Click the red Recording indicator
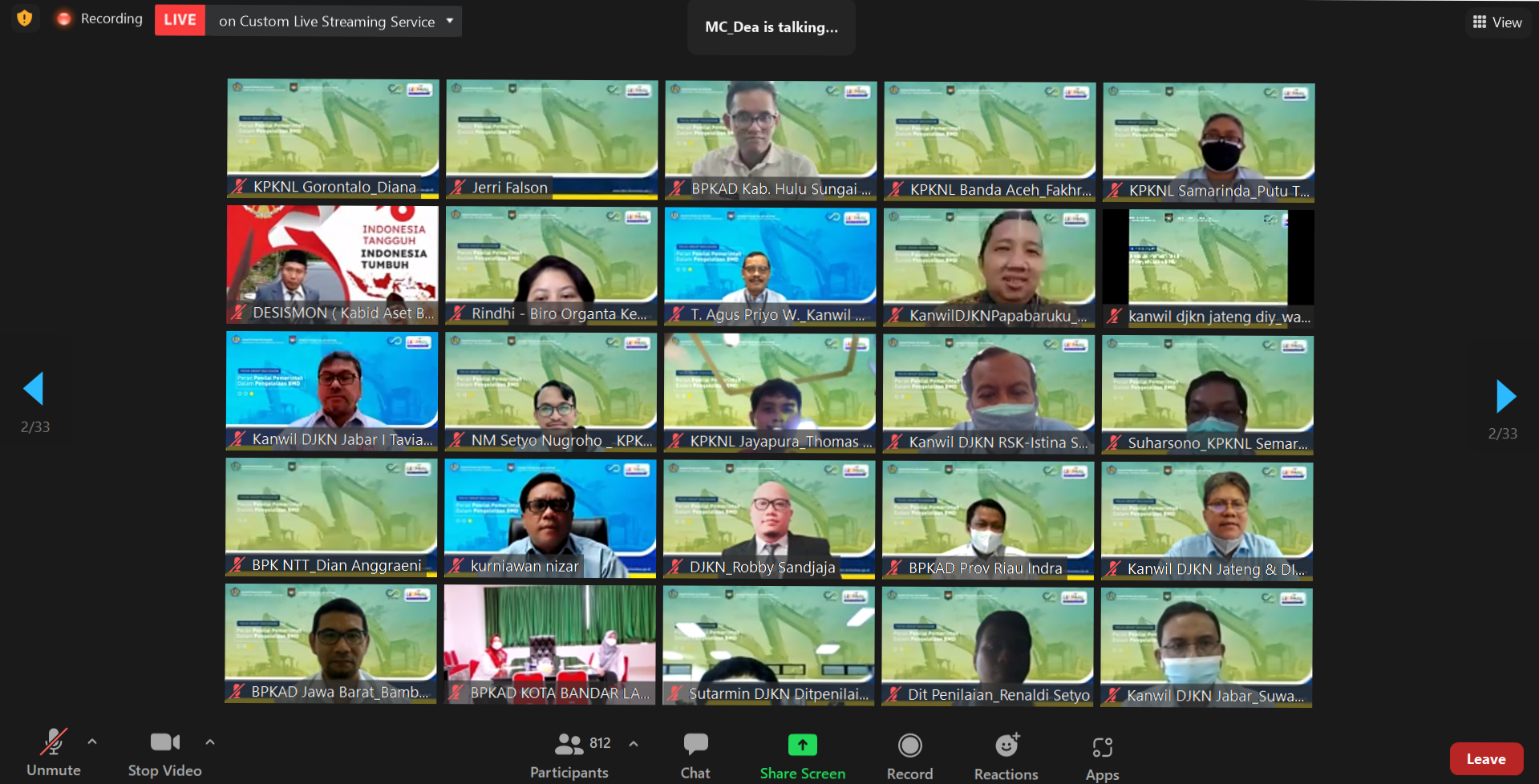This screenshot has width=1539, height=784. [64, 19]
